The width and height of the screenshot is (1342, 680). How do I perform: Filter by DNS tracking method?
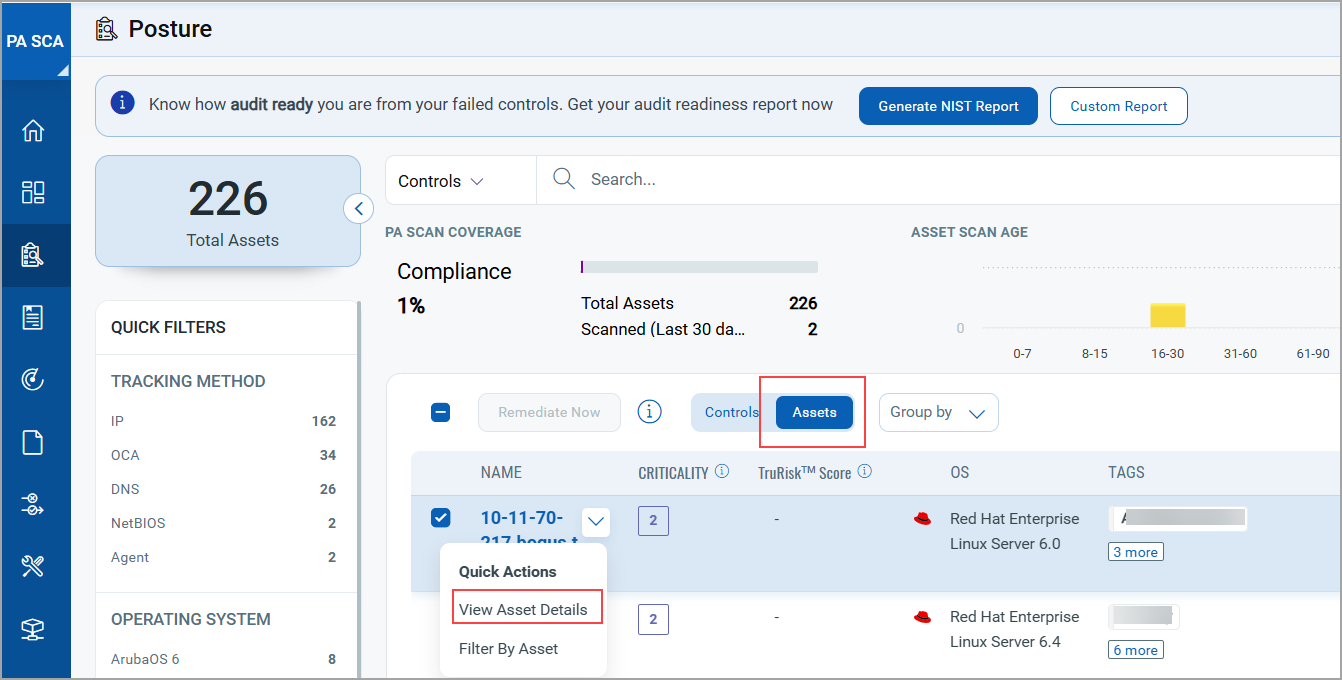point(223,489)
